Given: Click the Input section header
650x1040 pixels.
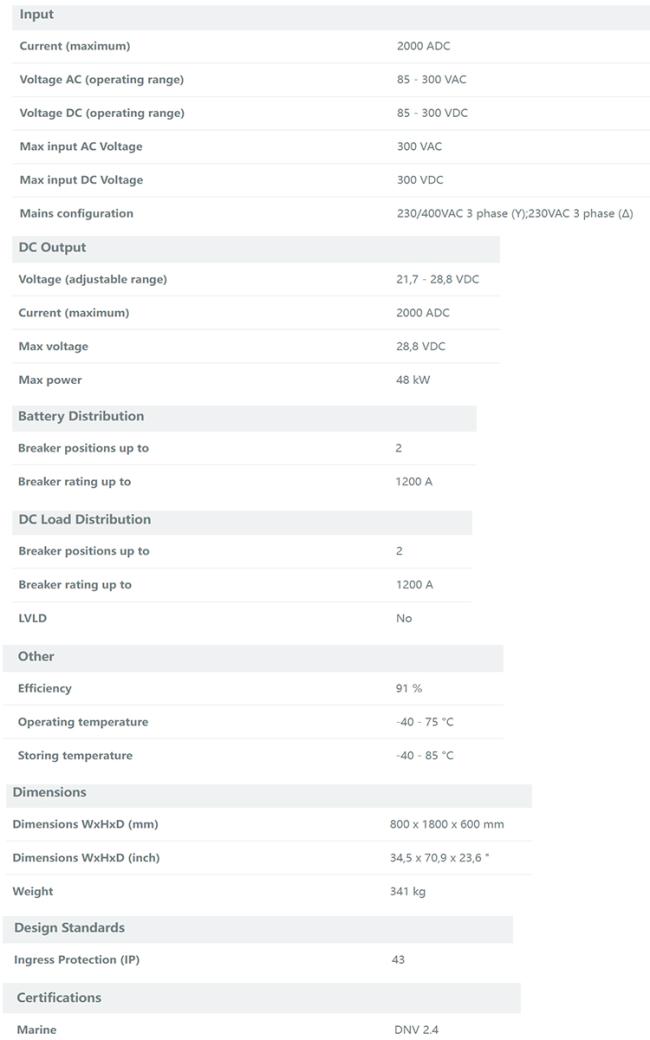Looking at the screenshot, I should [37, 15].
